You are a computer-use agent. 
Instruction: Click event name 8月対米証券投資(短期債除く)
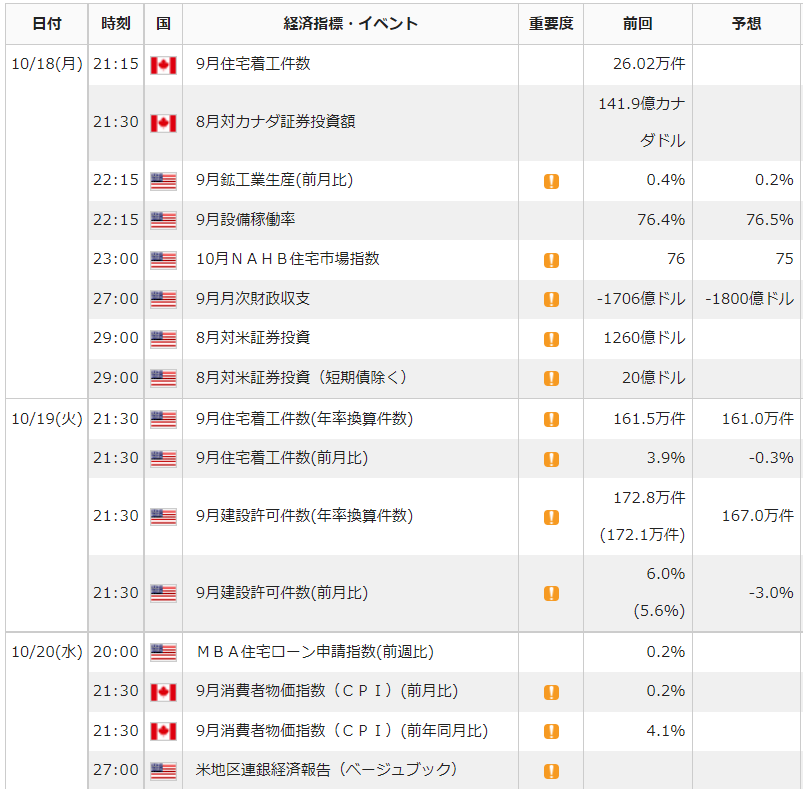[x=302, y=377]
